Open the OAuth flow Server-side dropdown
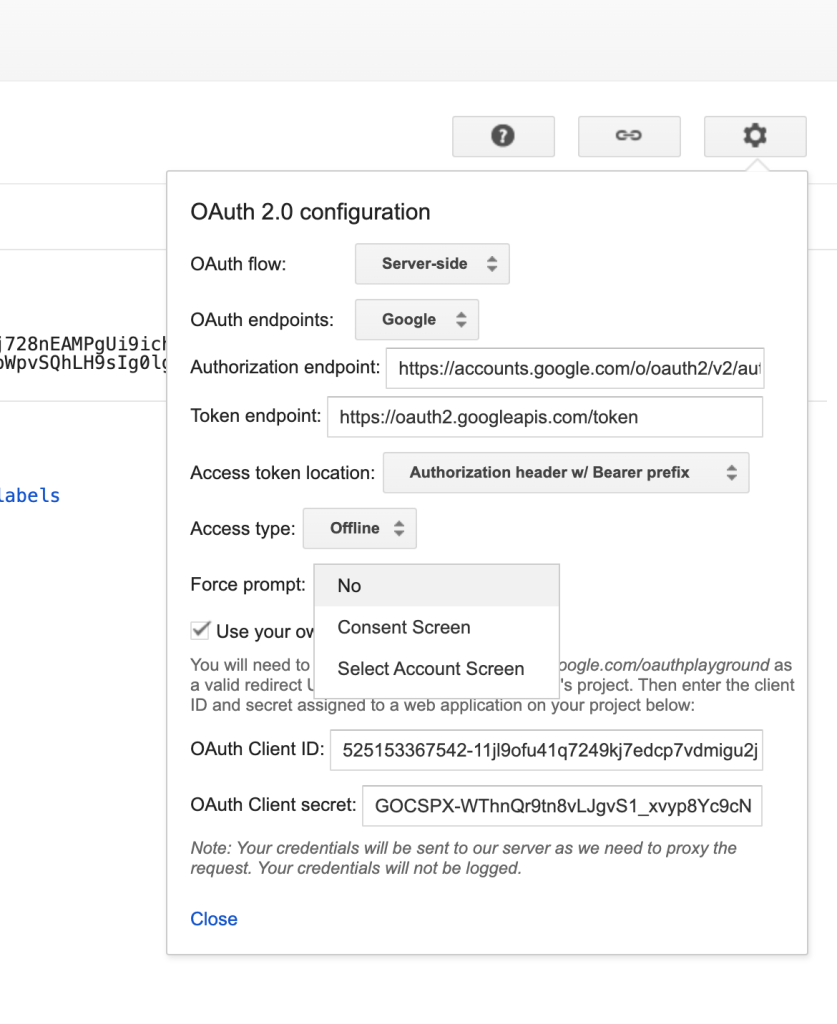837x1024 pixels. coord(432,264)
